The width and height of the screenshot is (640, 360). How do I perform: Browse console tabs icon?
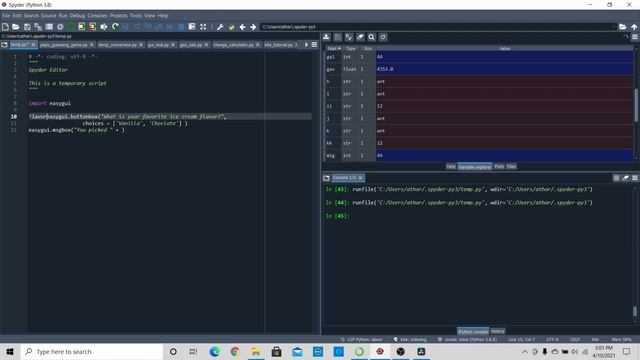click(326, 178)
